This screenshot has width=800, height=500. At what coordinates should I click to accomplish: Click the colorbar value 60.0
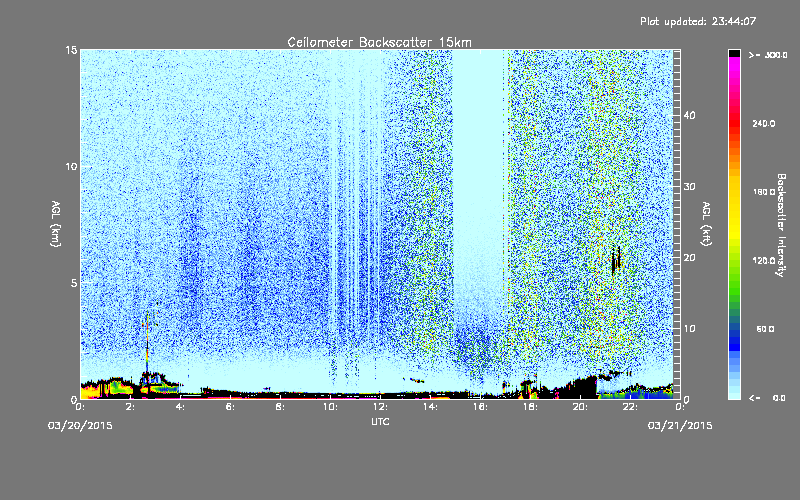coord(765,329)
